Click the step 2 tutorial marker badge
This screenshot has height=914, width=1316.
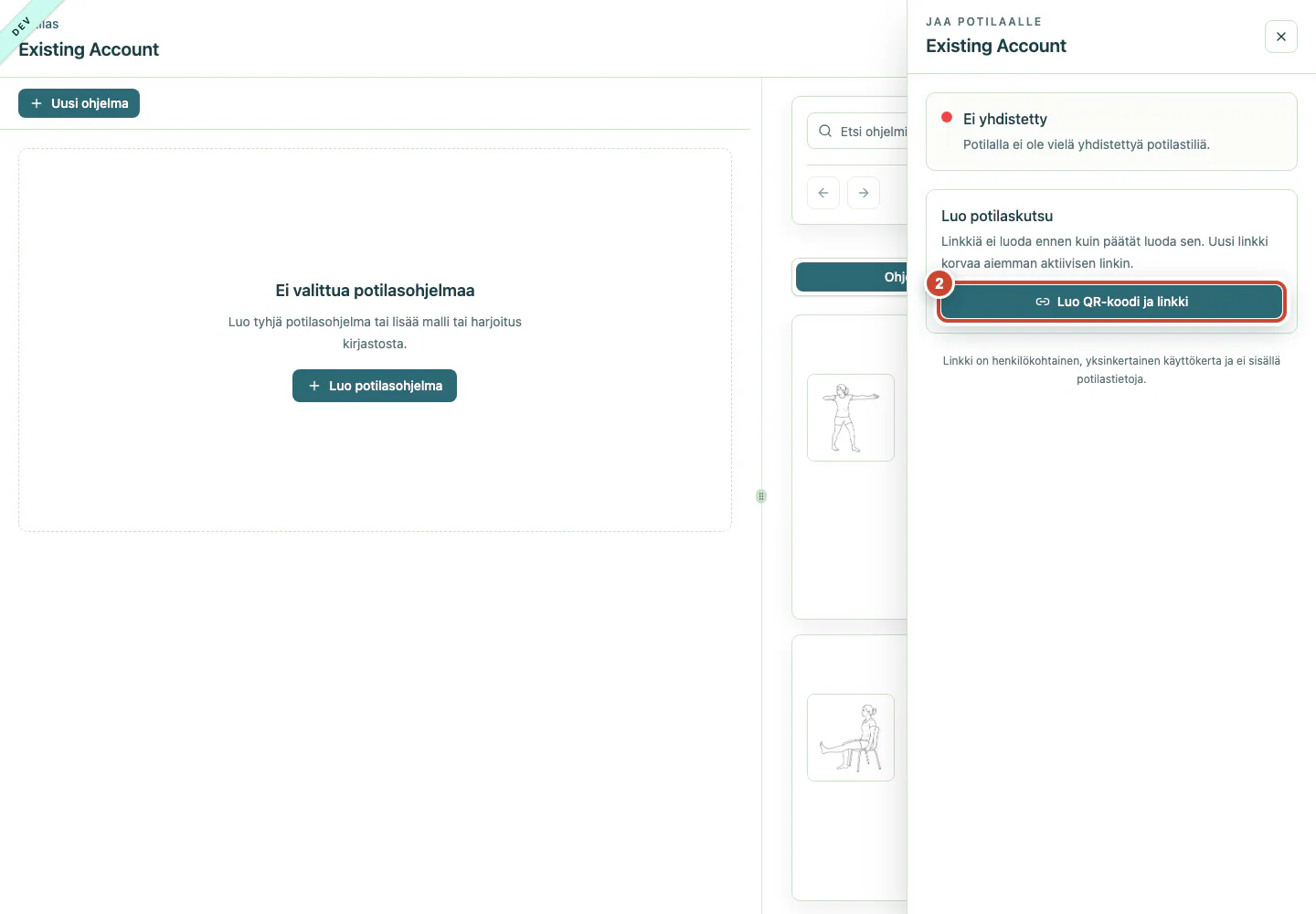[x=939, y=283]
